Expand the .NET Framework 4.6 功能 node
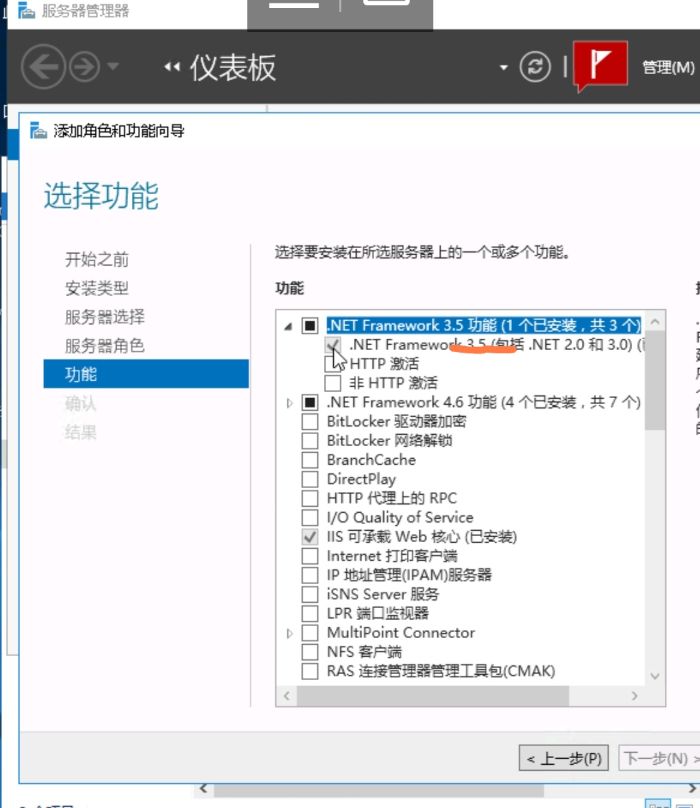This screenshot has height=808, width=700. click(x=289, y=402)
